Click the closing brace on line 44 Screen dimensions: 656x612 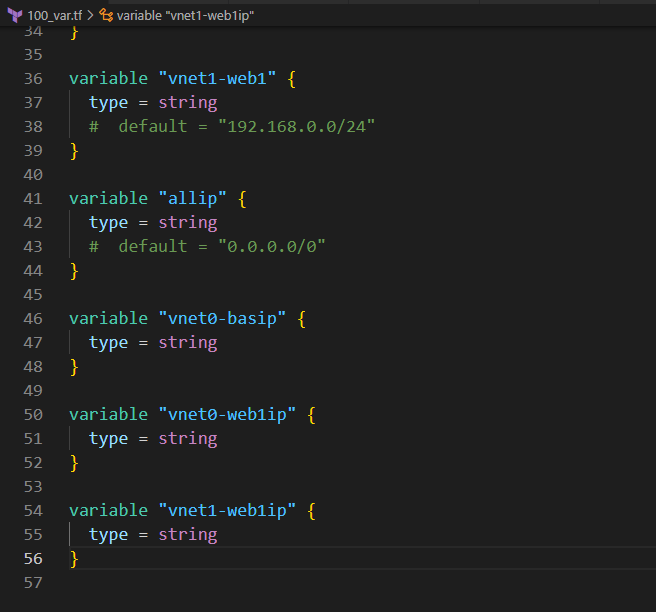[x=74, y=271]
